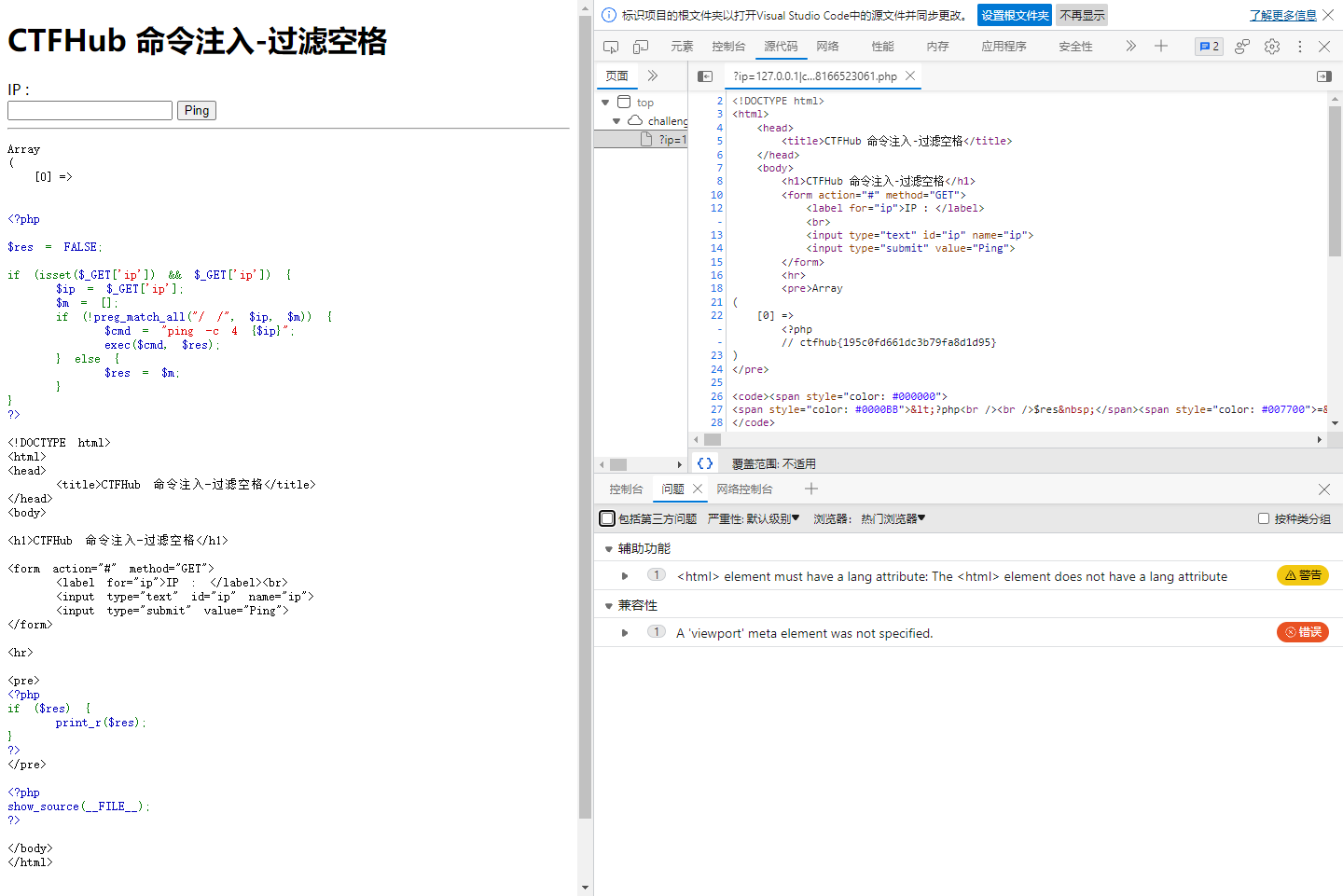Click line number 22 in gutter
The image size is (1343, 896).
pyautogui.click(x=716, y=315)
